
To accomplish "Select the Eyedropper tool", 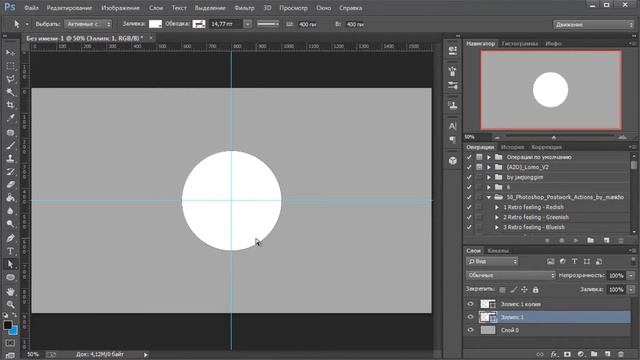I will point(11,118).
